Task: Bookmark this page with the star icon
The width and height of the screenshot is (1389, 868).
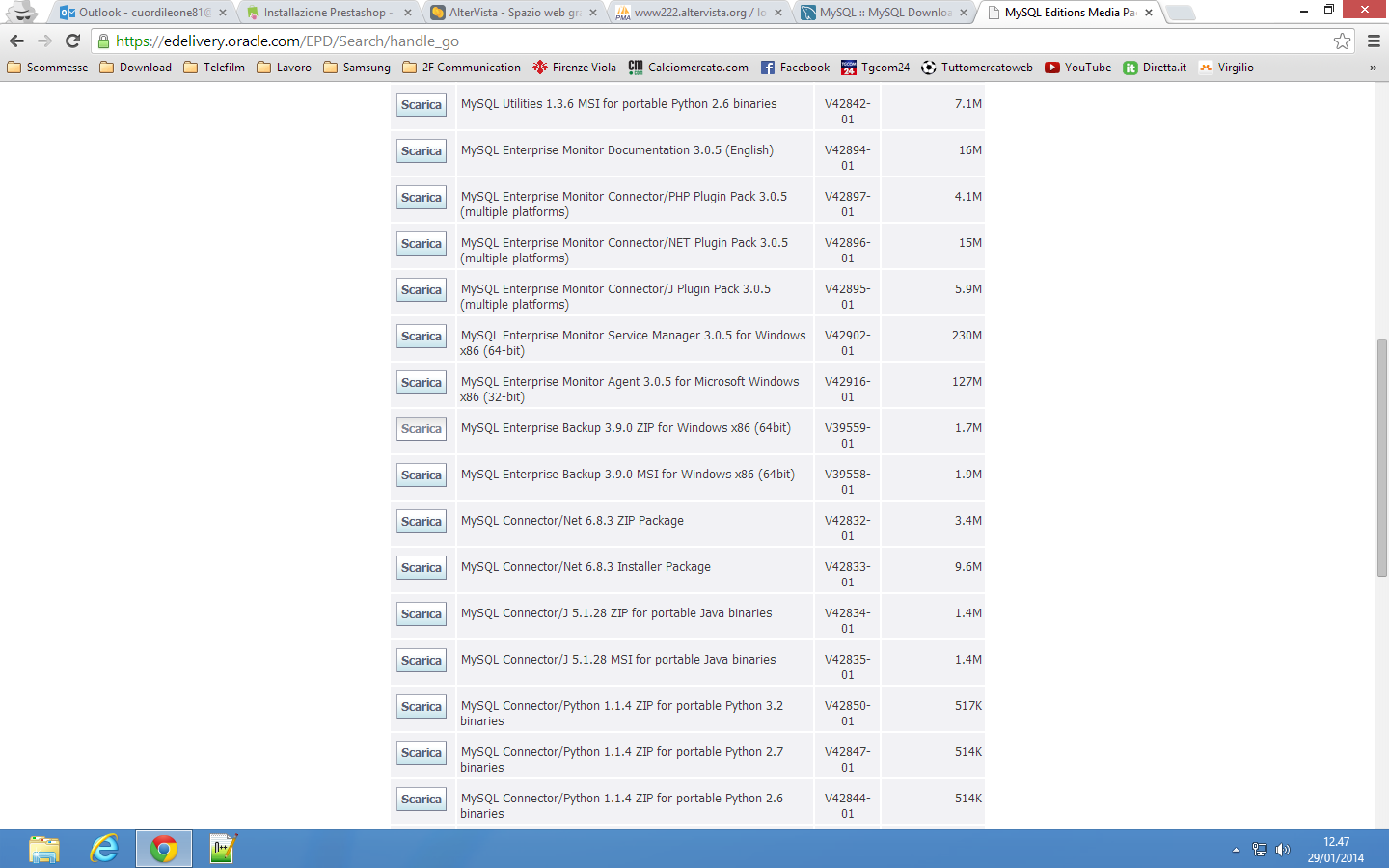Action: (1342, 41)
